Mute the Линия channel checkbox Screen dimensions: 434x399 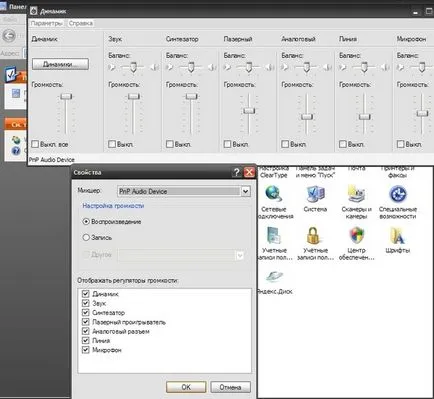[x=343, y=144]
